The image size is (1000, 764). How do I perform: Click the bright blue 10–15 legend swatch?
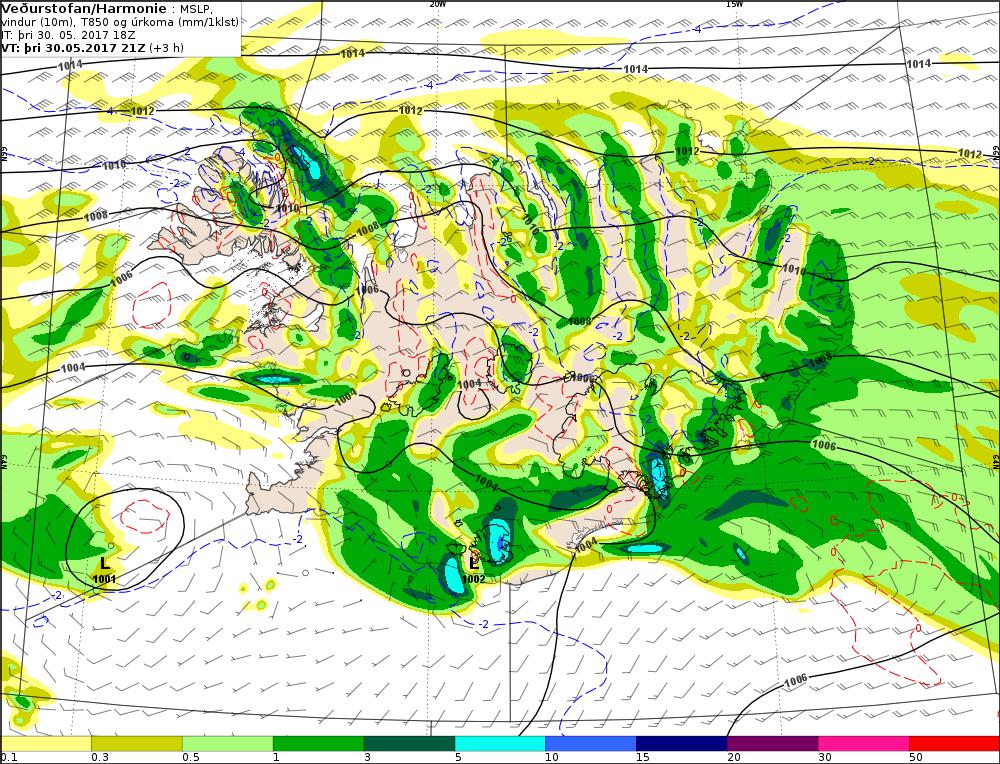pos(591,744)
